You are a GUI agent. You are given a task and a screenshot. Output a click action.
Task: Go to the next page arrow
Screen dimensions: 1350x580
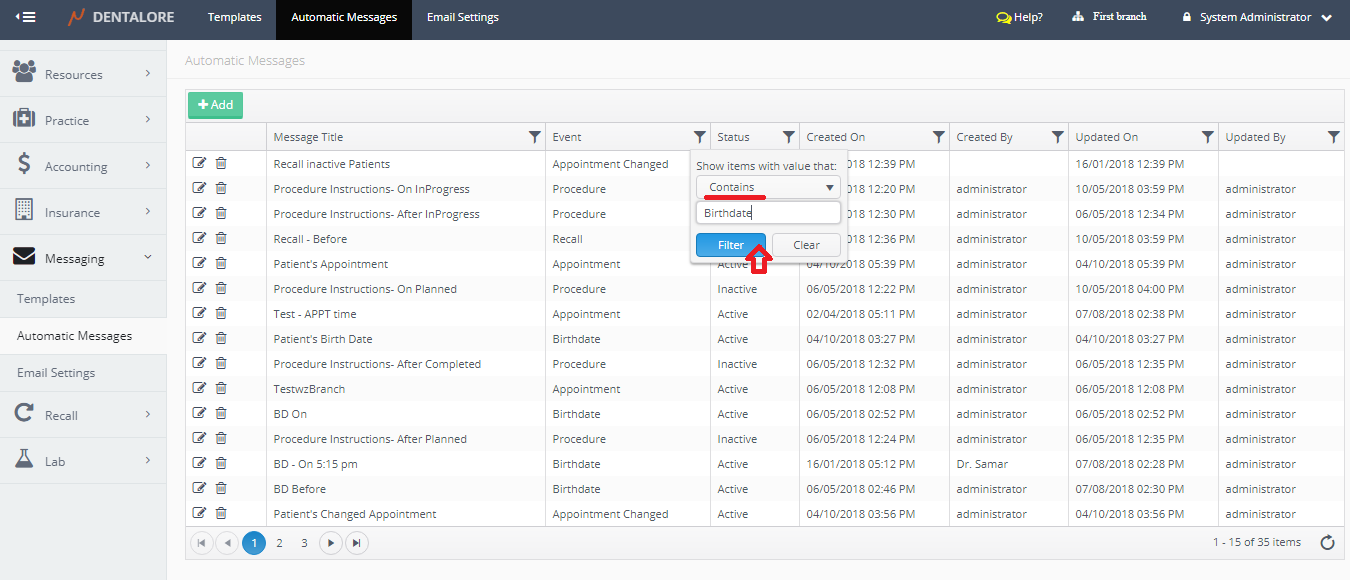point(331,543)
